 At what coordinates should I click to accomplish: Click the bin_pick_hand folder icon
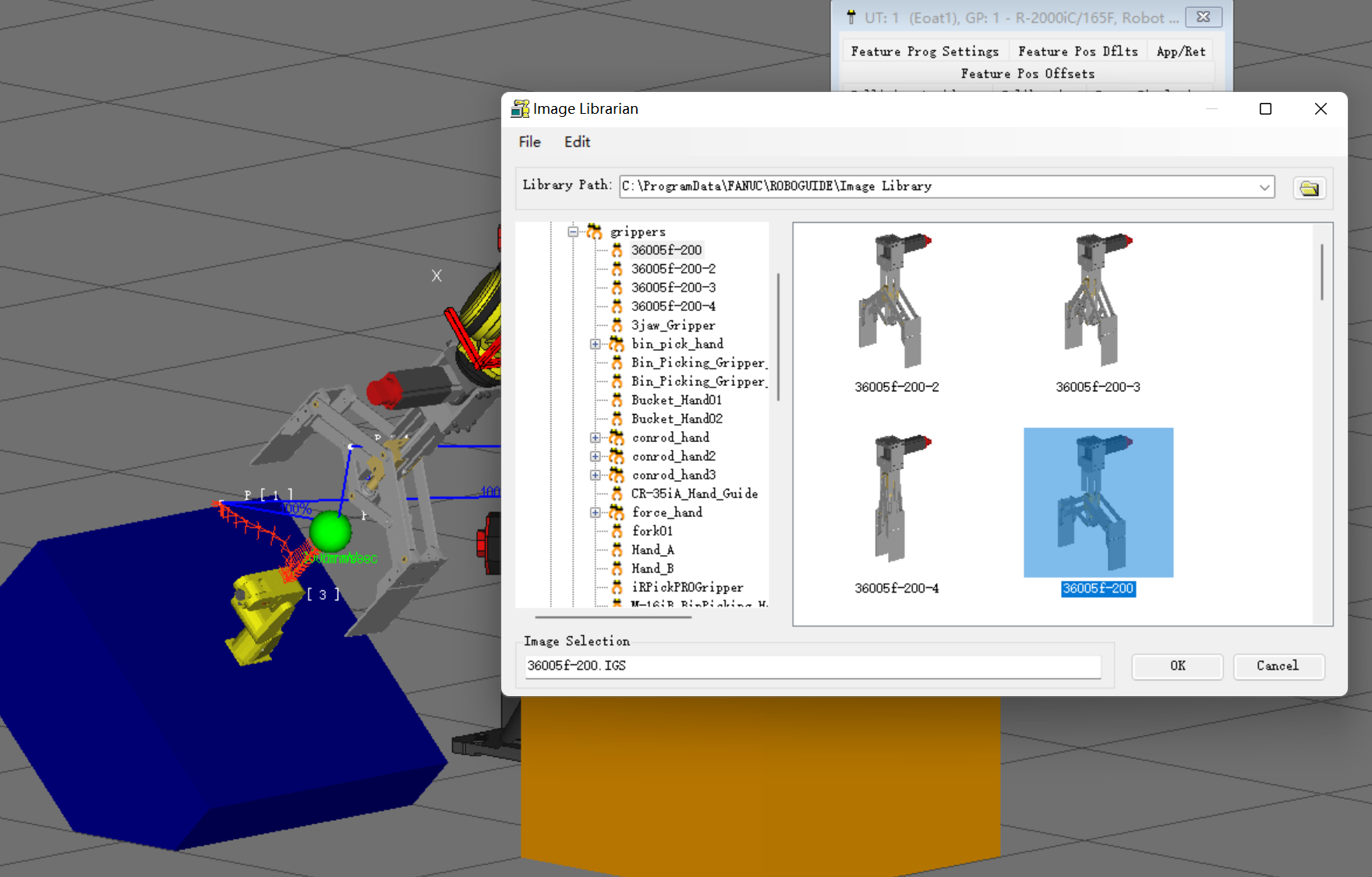[x=617, y=344]
